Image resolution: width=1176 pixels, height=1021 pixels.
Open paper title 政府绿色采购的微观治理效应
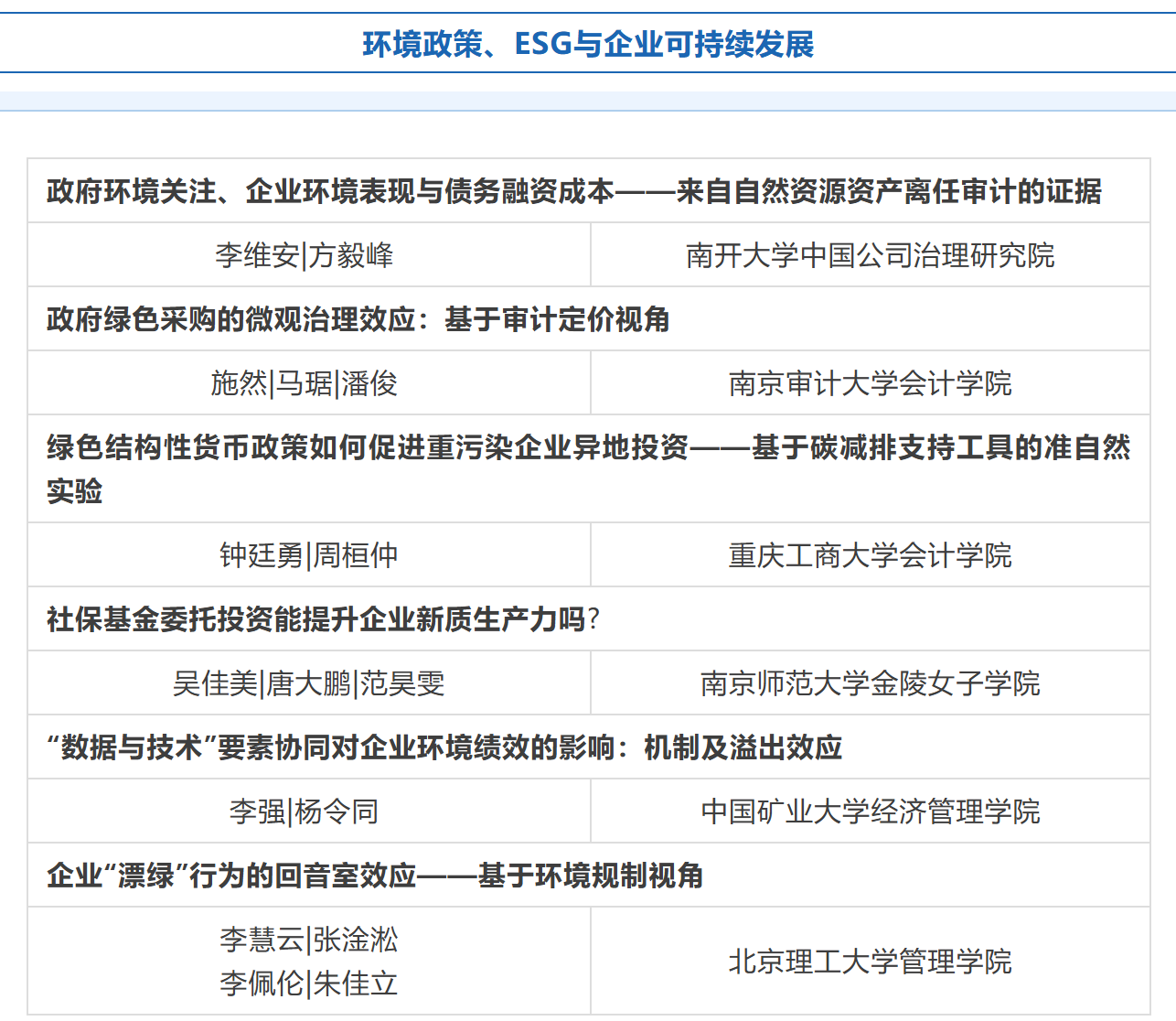pyautogui.click(x=358, y=319)
